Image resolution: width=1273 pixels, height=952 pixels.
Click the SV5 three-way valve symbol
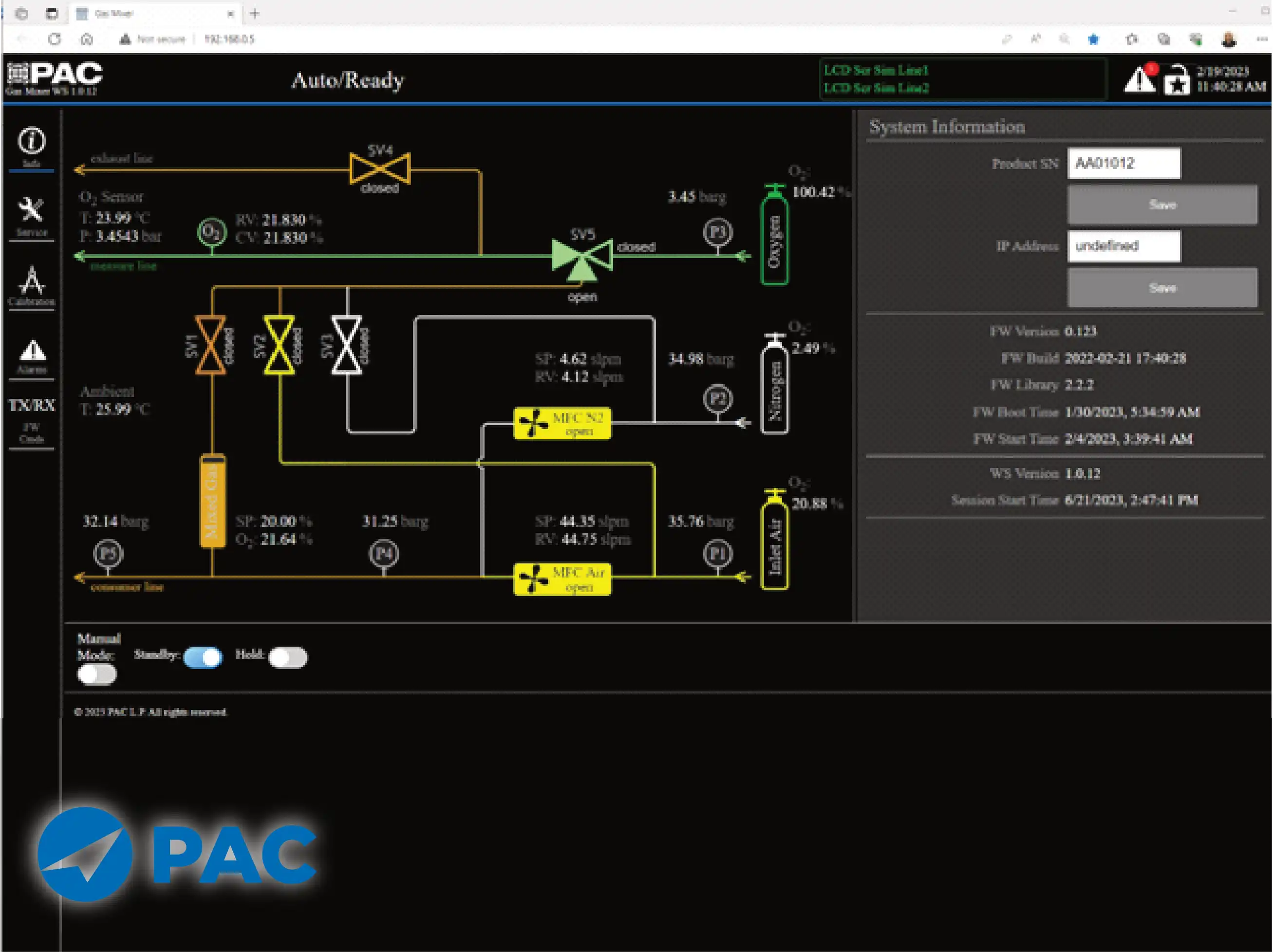(582, 257)
